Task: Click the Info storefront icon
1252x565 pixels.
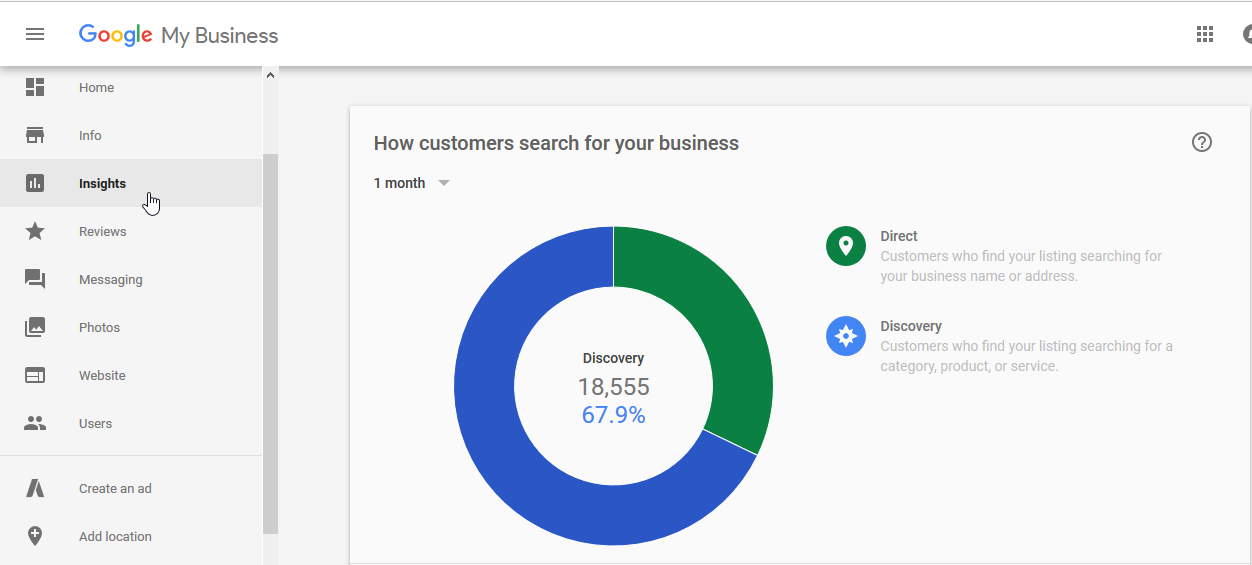Action: point(35,135)
